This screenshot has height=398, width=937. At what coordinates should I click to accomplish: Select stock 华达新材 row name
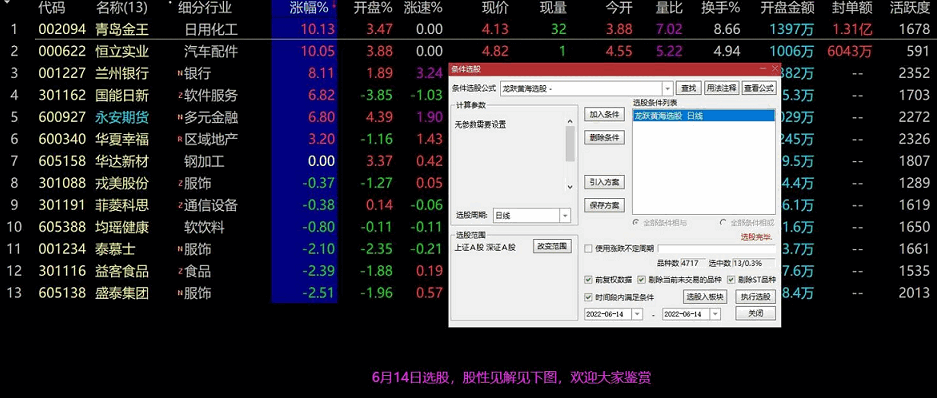click(x=122, y=161)
